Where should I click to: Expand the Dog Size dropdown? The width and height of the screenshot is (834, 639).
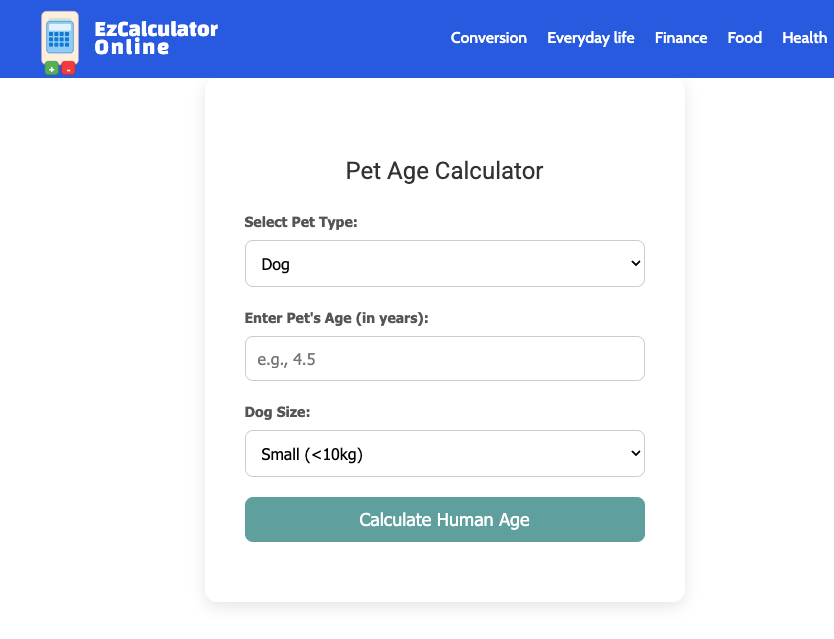pos(445,453)
